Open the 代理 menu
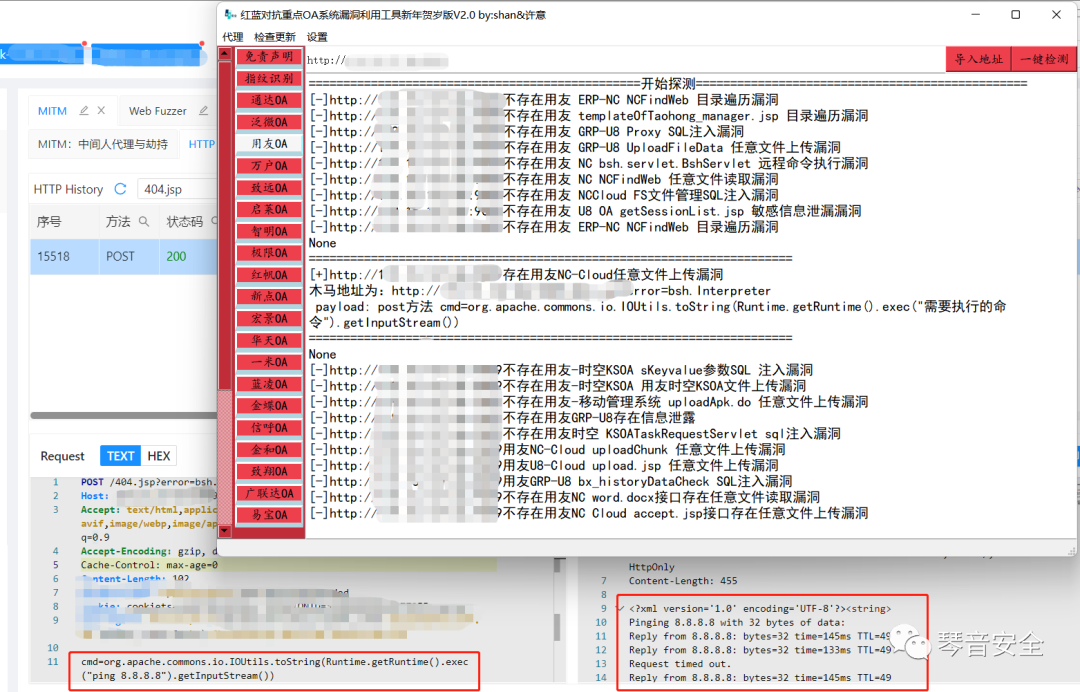Viewport: 1080px width, 692px height. pyautogui.click(x=233, y=36)
